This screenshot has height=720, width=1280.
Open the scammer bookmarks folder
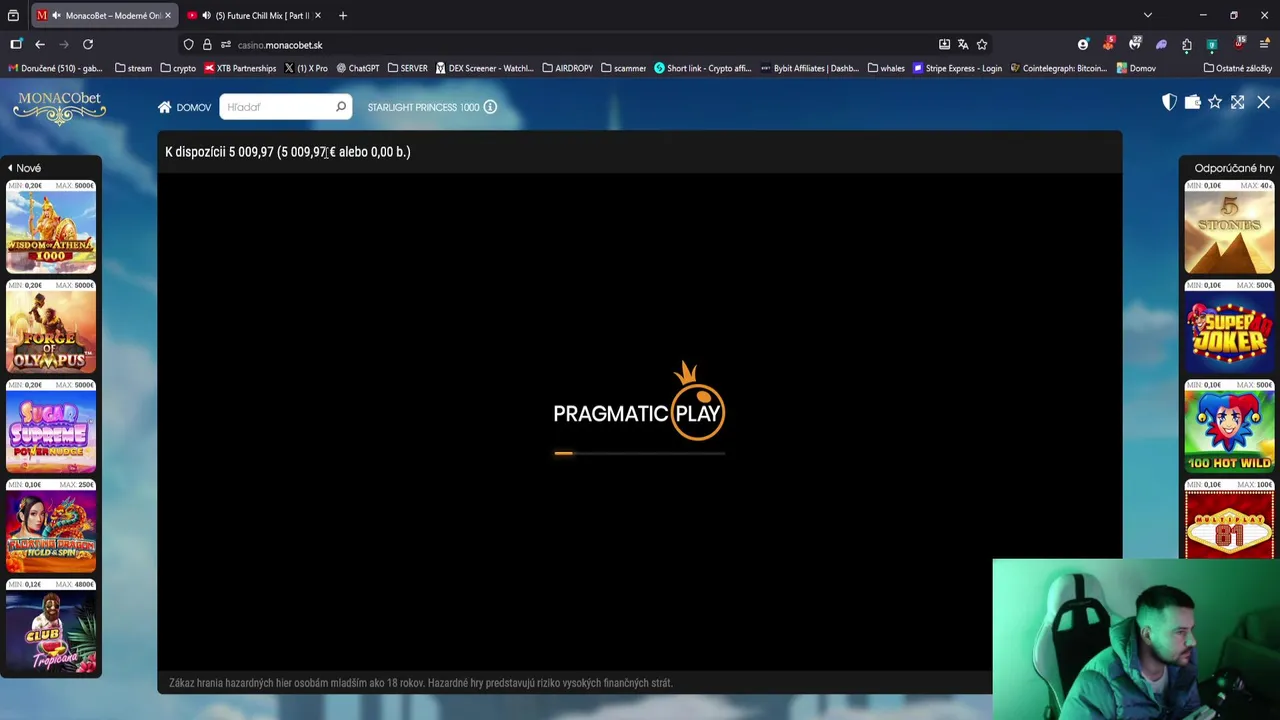point(624,68)
